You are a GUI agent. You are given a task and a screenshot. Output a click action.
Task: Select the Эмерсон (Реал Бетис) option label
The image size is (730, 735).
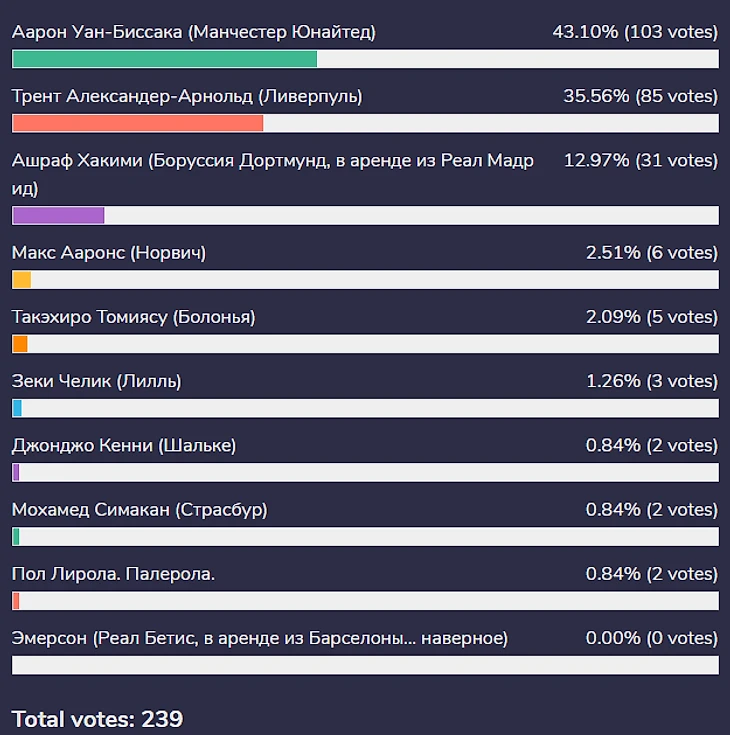coord(260,638)
